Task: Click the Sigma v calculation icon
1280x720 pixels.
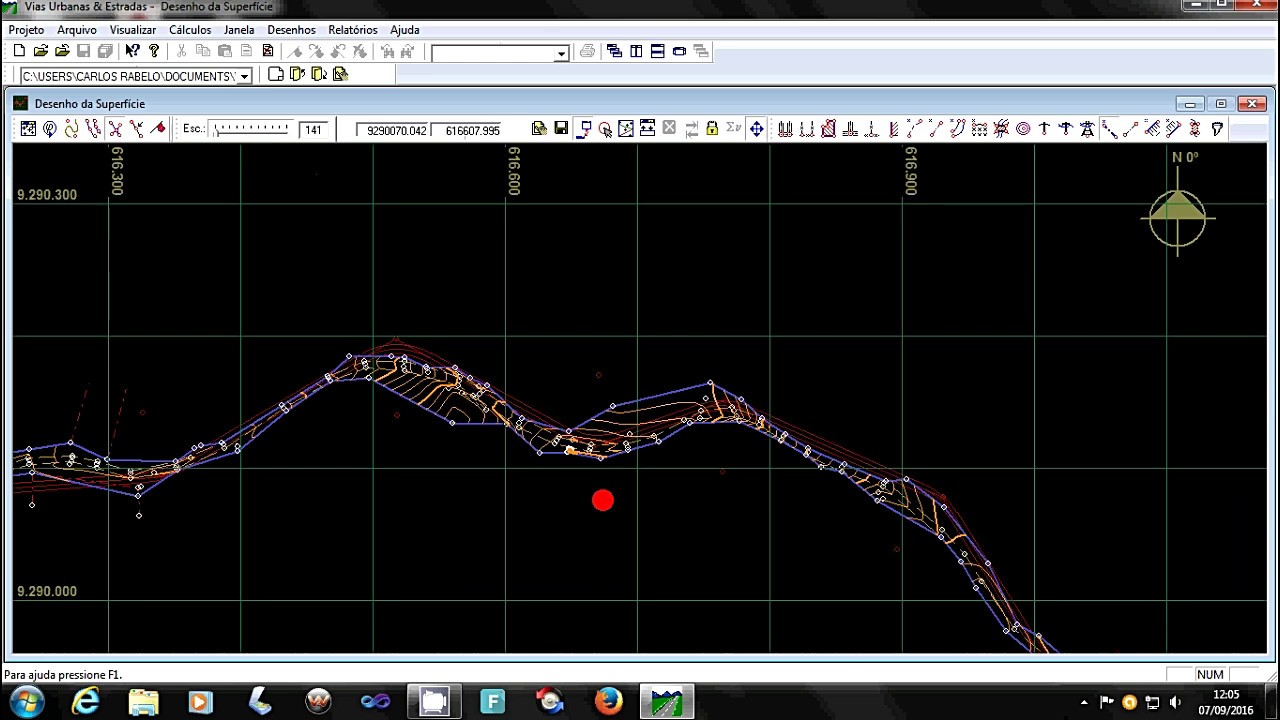Action: coord(734,129)
